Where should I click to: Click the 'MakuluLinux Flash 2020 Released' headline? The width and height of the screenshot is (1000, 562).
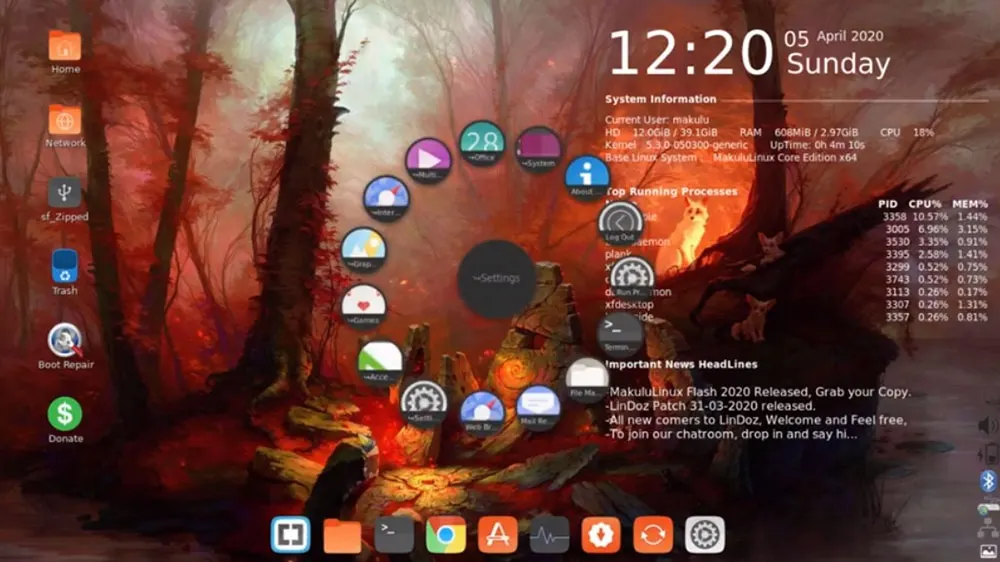[x=759, y=392]
